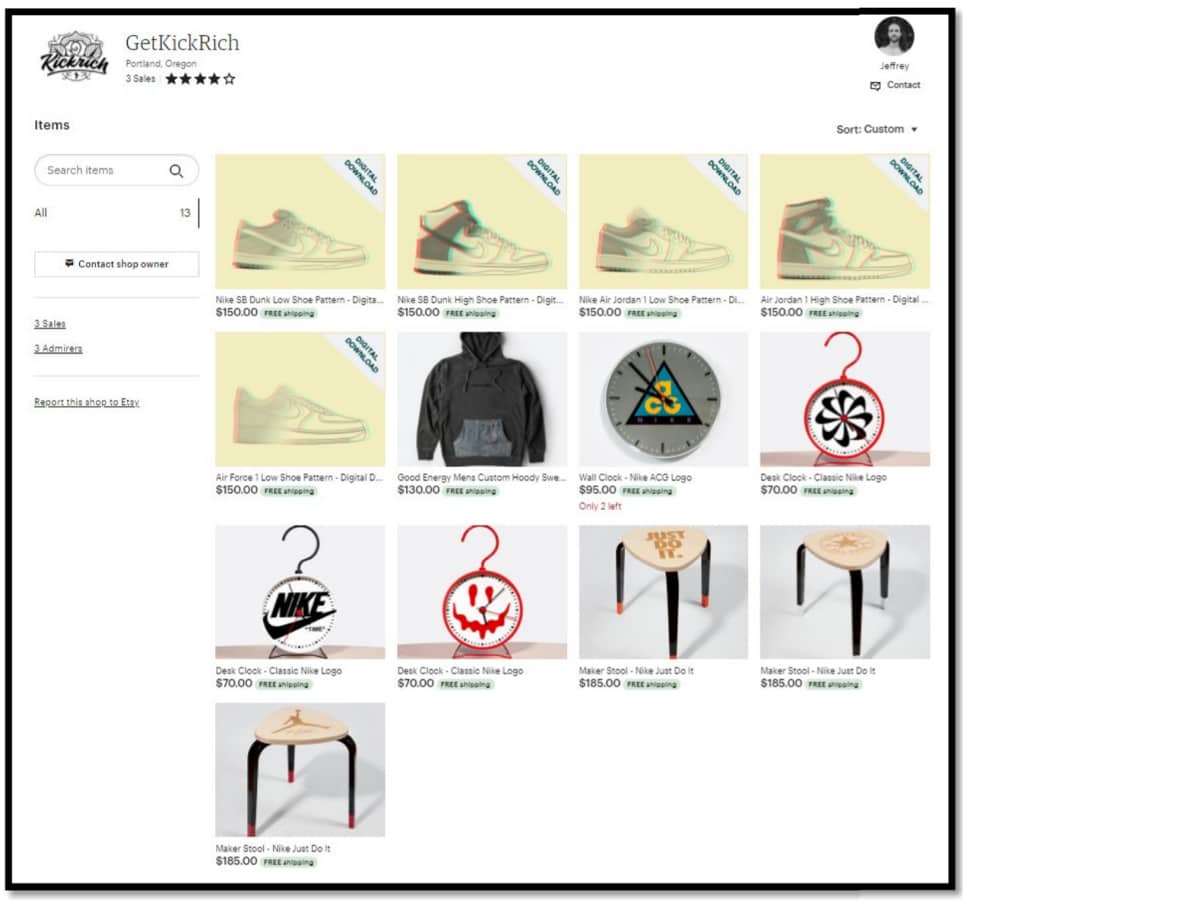The width and height of the screenshot is (1200, 900).
Task: Click the GetKickRich shop name heading
Action: click(182, 43)
